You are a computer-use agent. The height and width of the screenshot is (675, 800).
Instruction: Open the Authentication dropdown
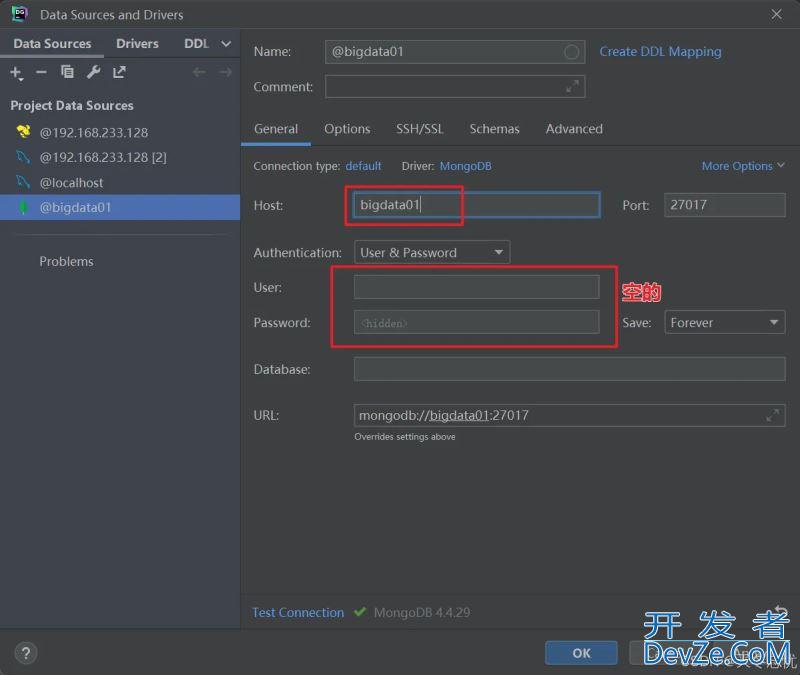pyautogui.click(x=432, y=253)
